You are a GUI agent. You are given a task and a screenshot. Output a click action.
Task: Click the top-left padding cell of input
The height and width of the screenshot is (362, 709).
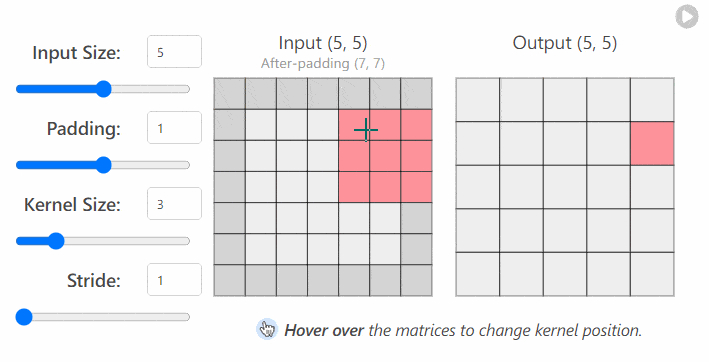pyautogui.click(x=230, y=94)
